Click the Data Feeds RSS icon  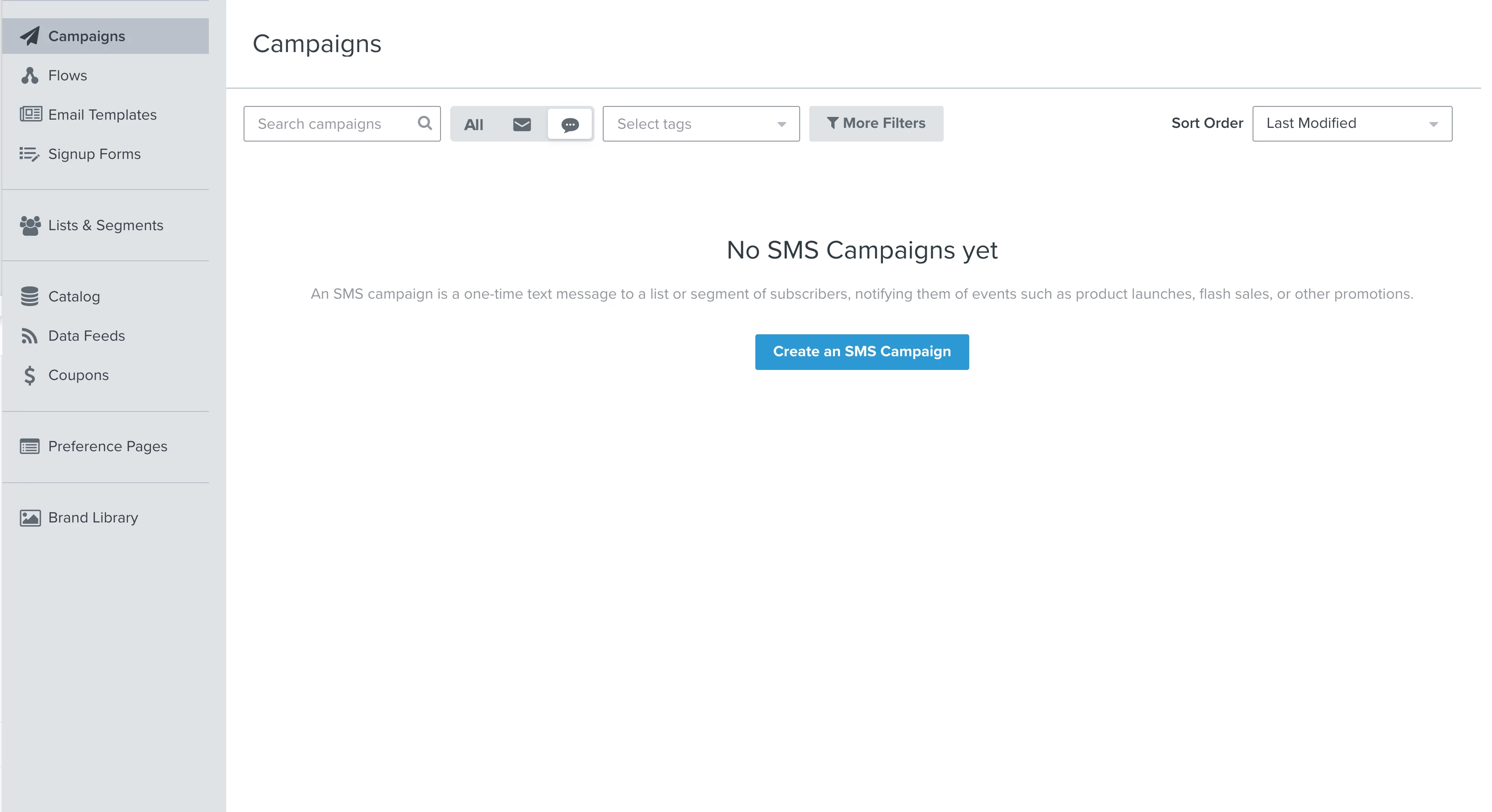(x=30, y=336)
